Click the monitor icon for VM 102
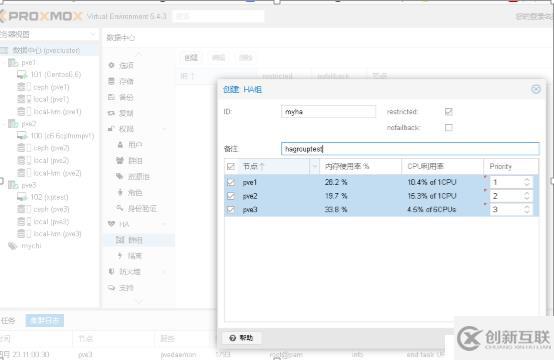This screenshot has width=554, height=360. coord(22,197)
